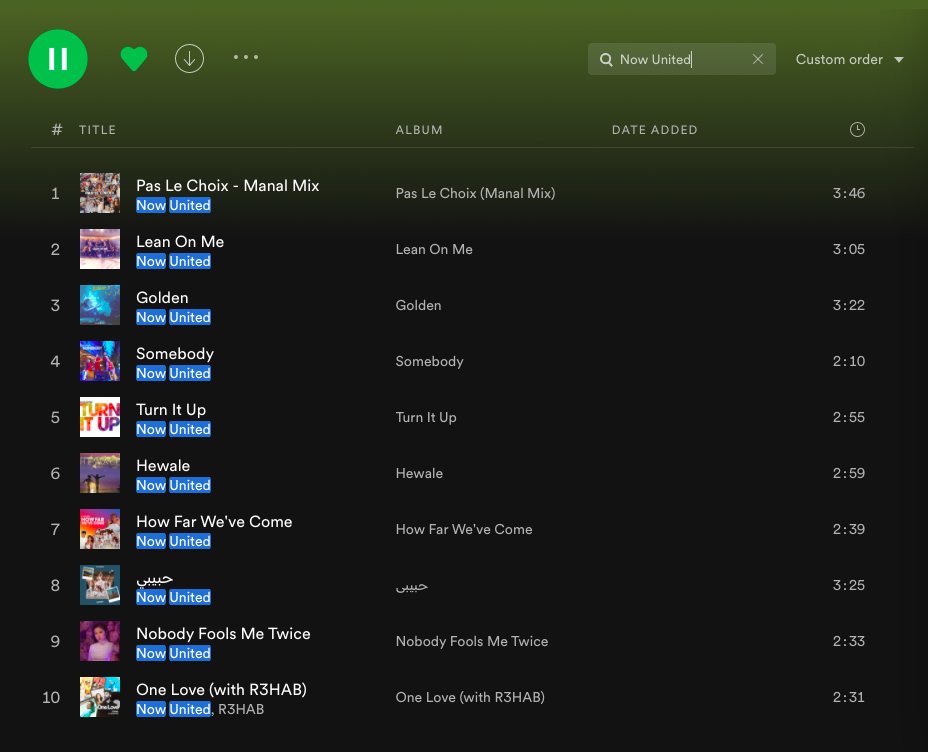Open the R3HAB artist link
928x752 pixels.
point(241,709)
